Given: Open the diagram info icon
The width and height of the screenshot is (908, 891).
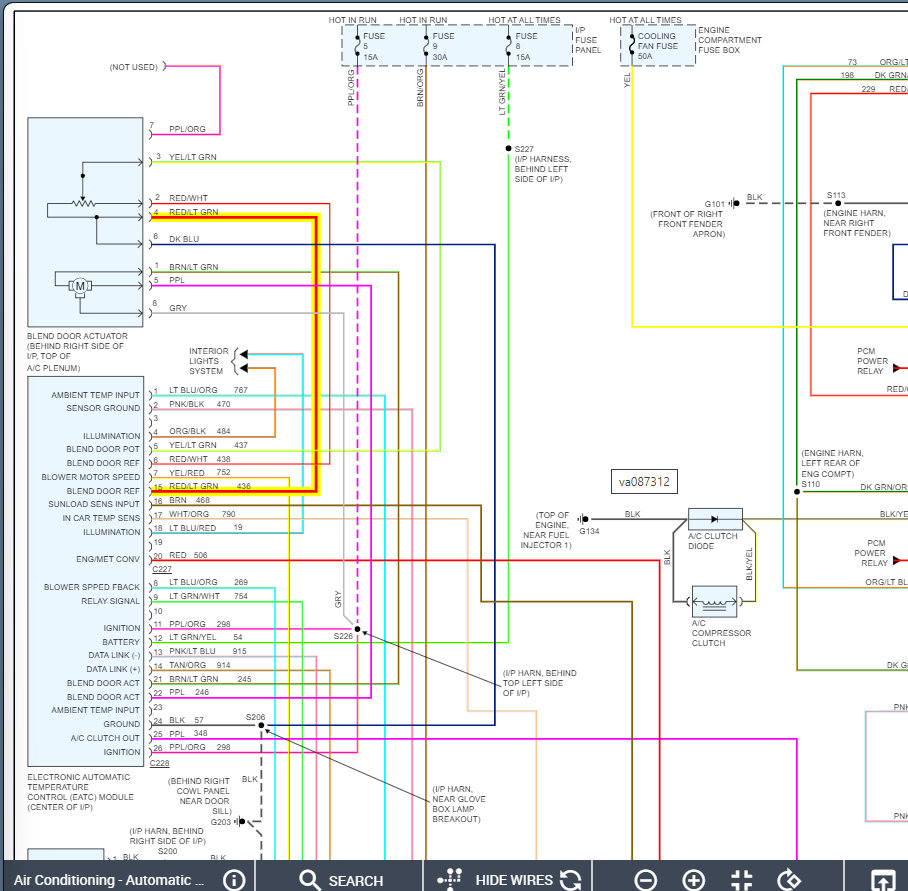Looking at the screenshot, I should click(234, 880).
